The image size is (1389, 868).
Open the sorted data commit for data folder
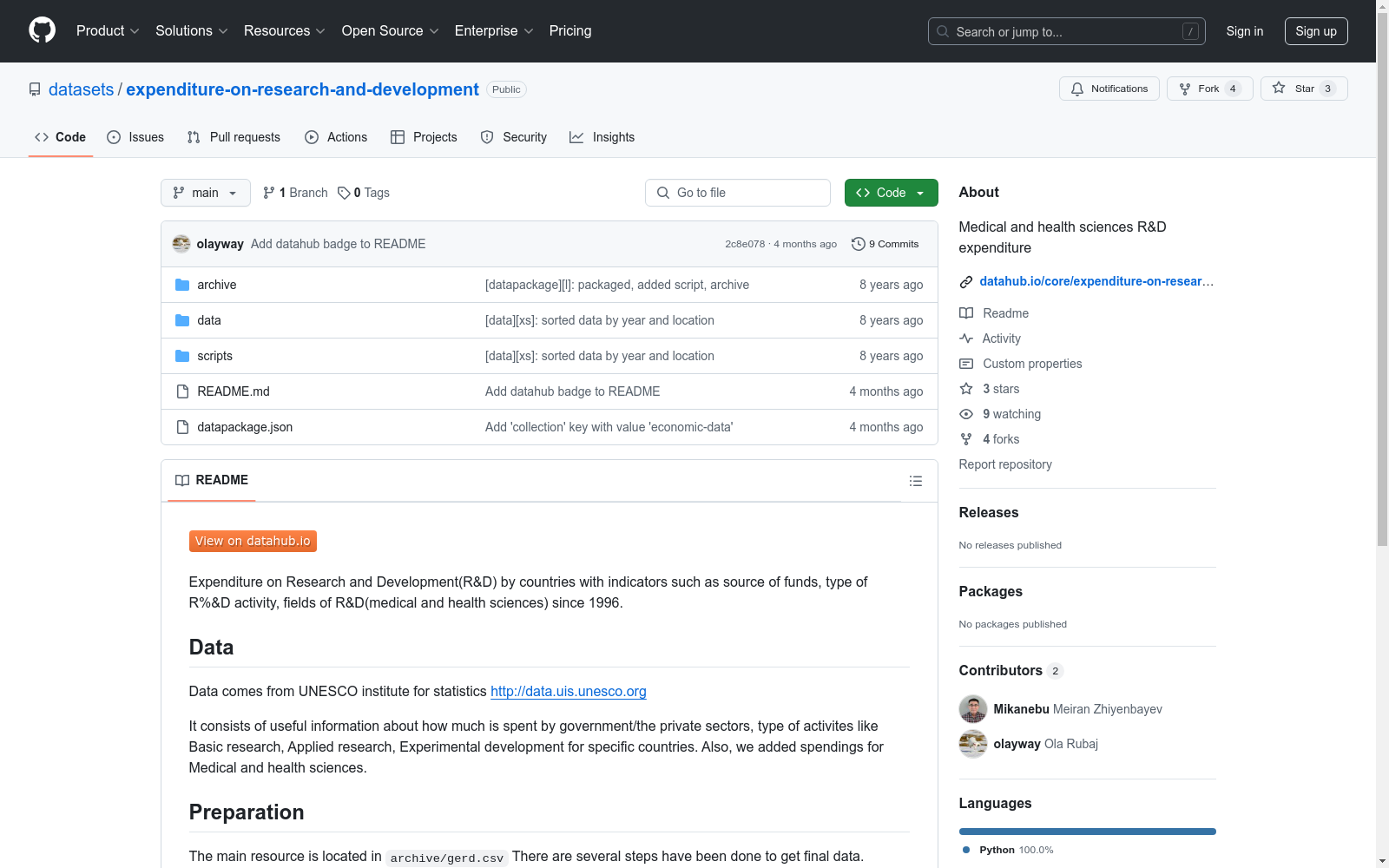point(600,320)
